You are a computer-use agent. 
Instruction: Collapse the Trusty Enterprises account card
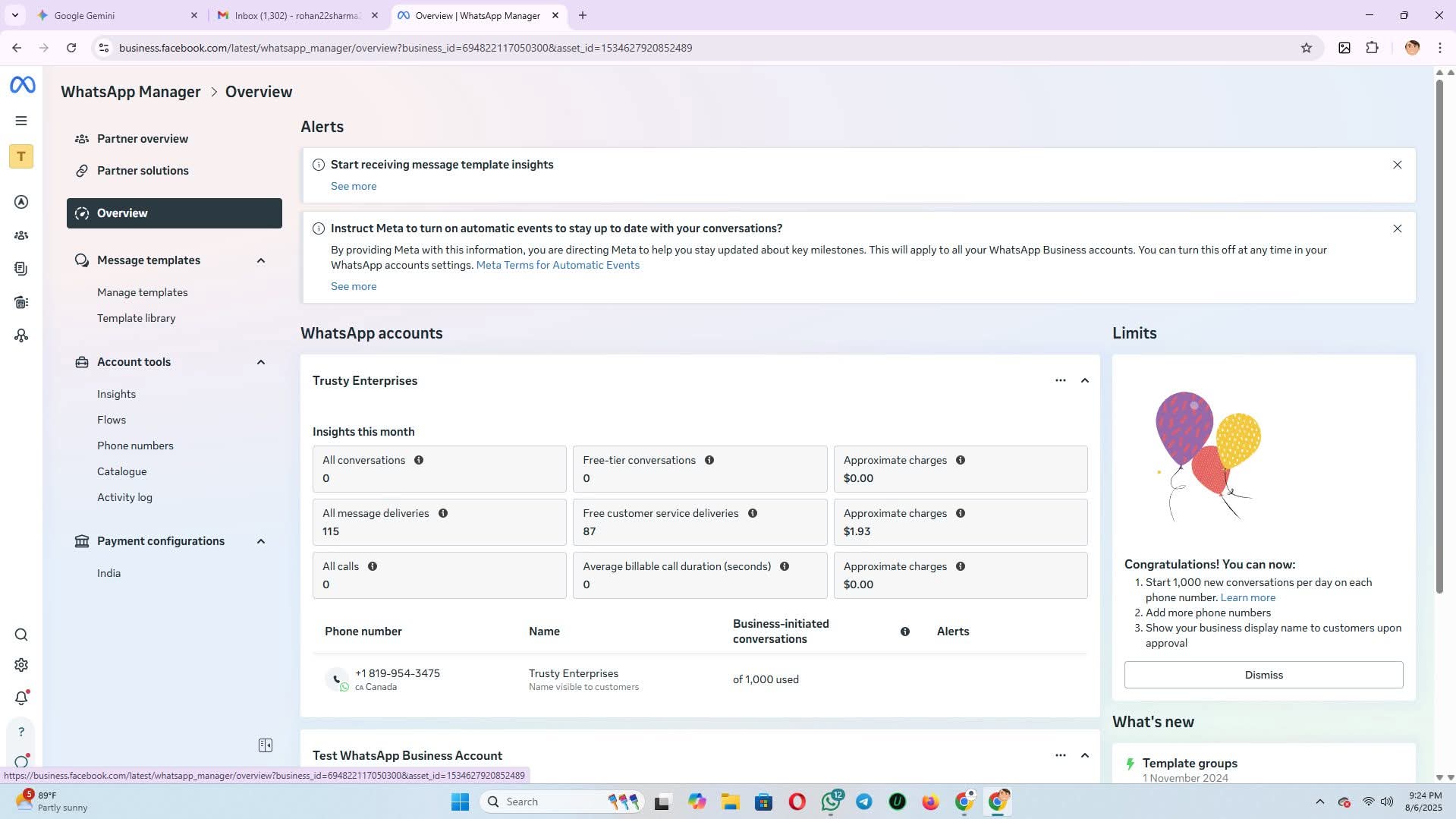tap(1085, 380)
